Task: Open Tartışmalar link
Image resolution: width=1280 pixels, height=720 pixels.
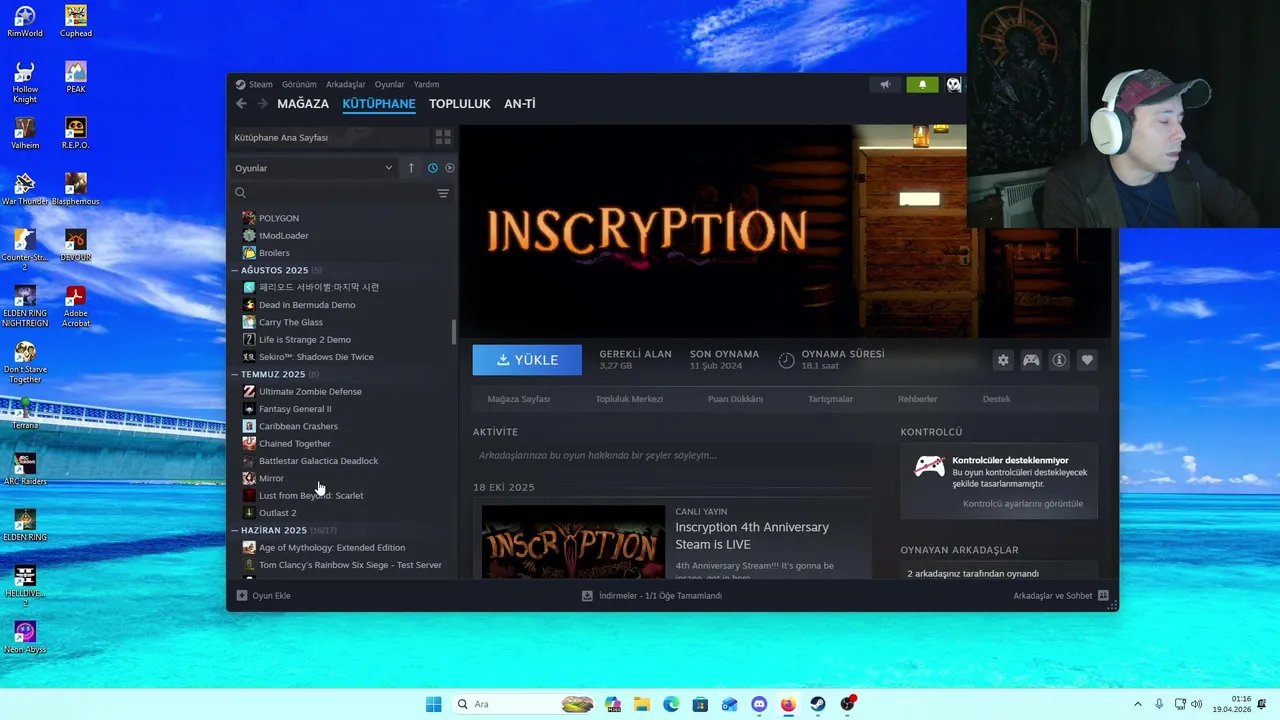Action: (830, 399)
